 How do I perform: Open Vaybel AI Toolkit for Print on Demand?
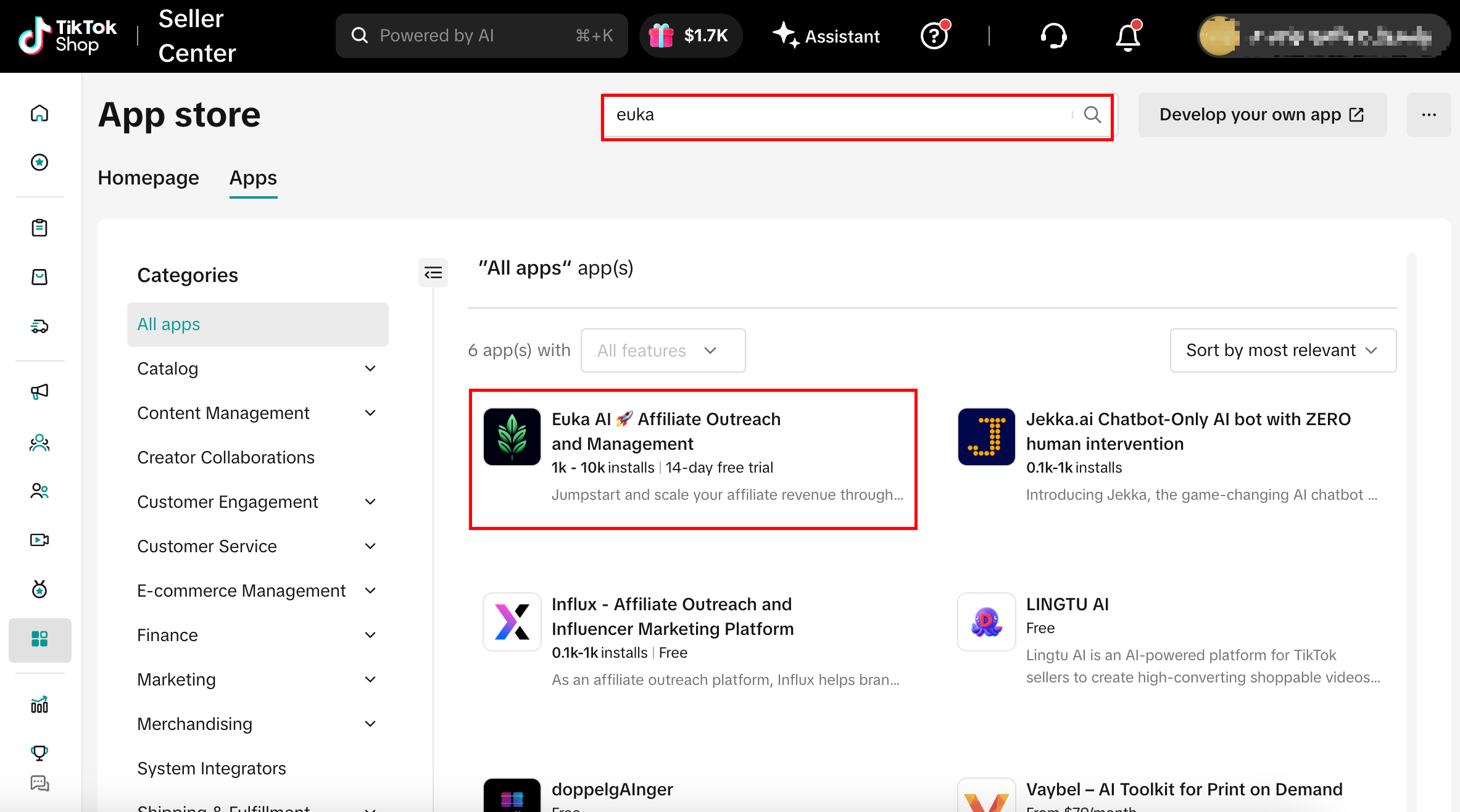pos(1184,789)
